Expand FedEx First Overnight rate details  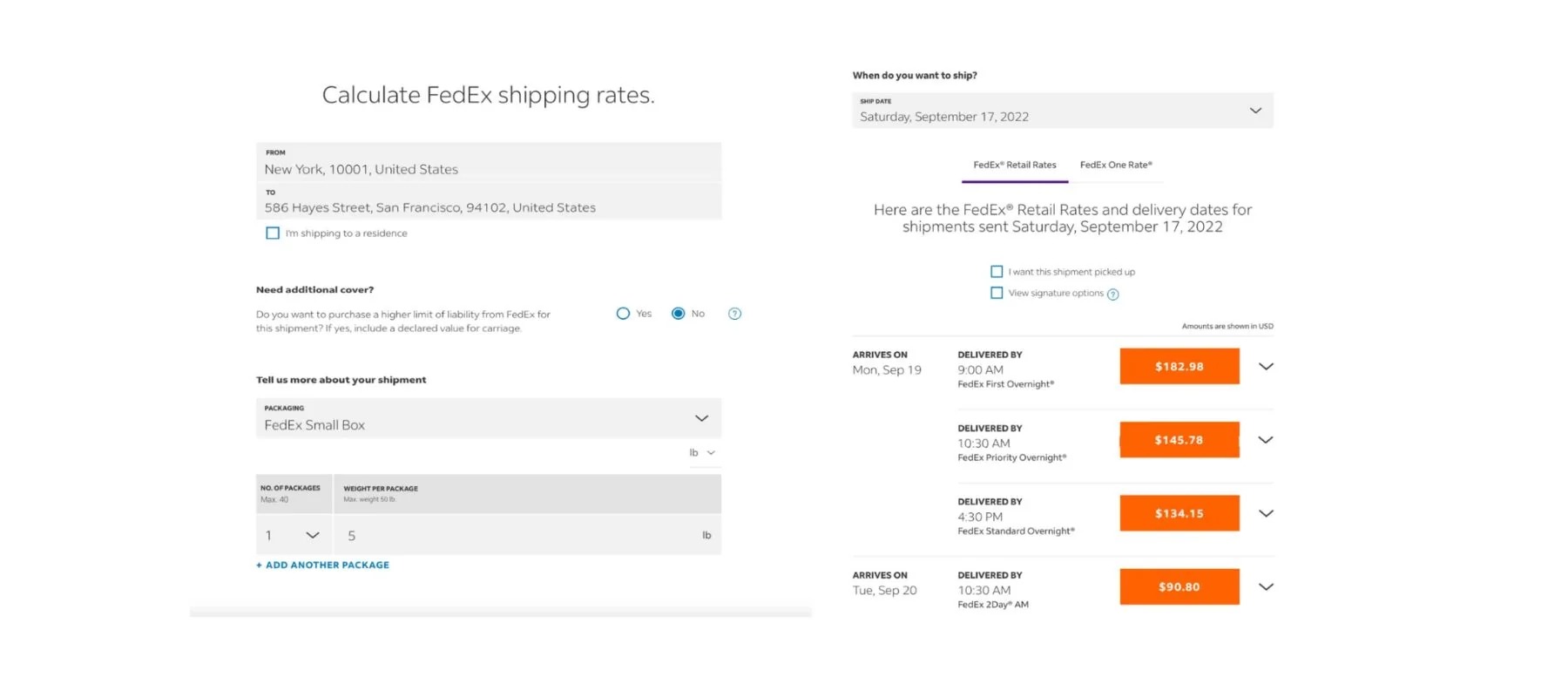pyautogui.click(x=1266, y=367)
